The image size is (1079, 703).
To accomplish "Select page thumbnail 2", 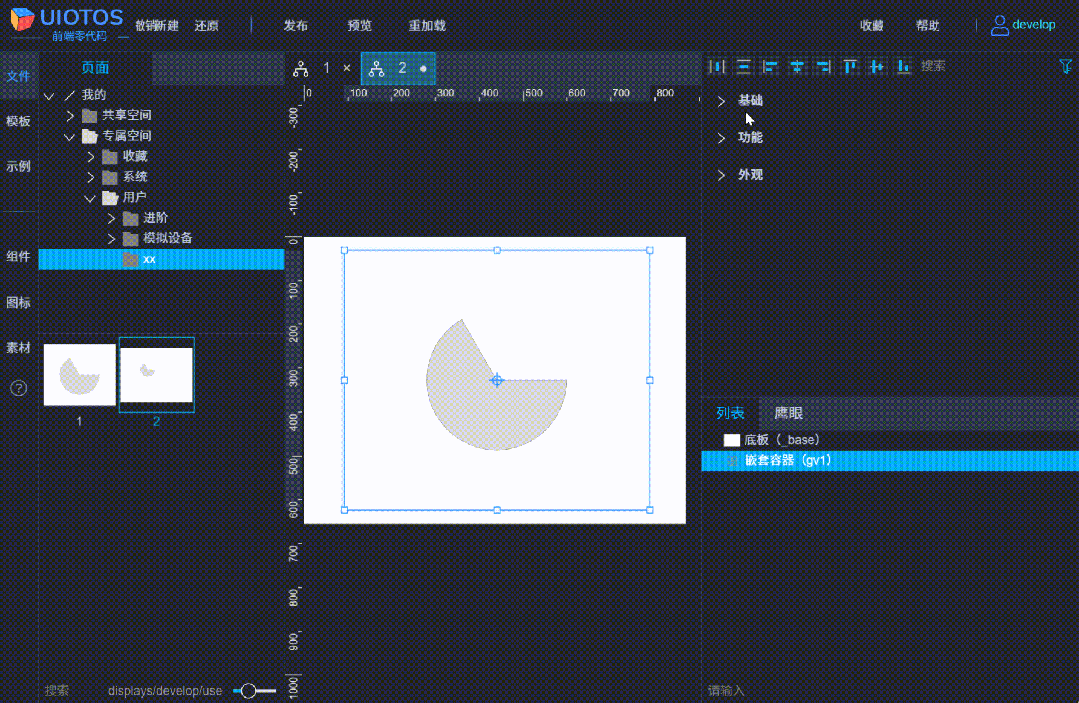I will 157,375.
